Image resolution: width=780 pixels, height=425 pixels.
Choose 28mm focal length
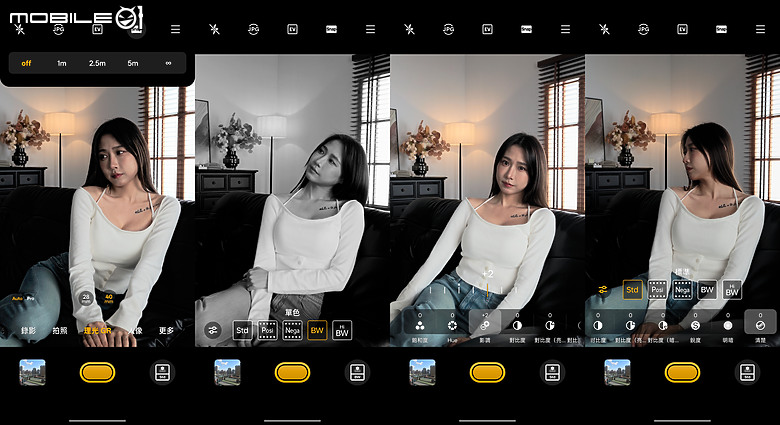[86, 298]
